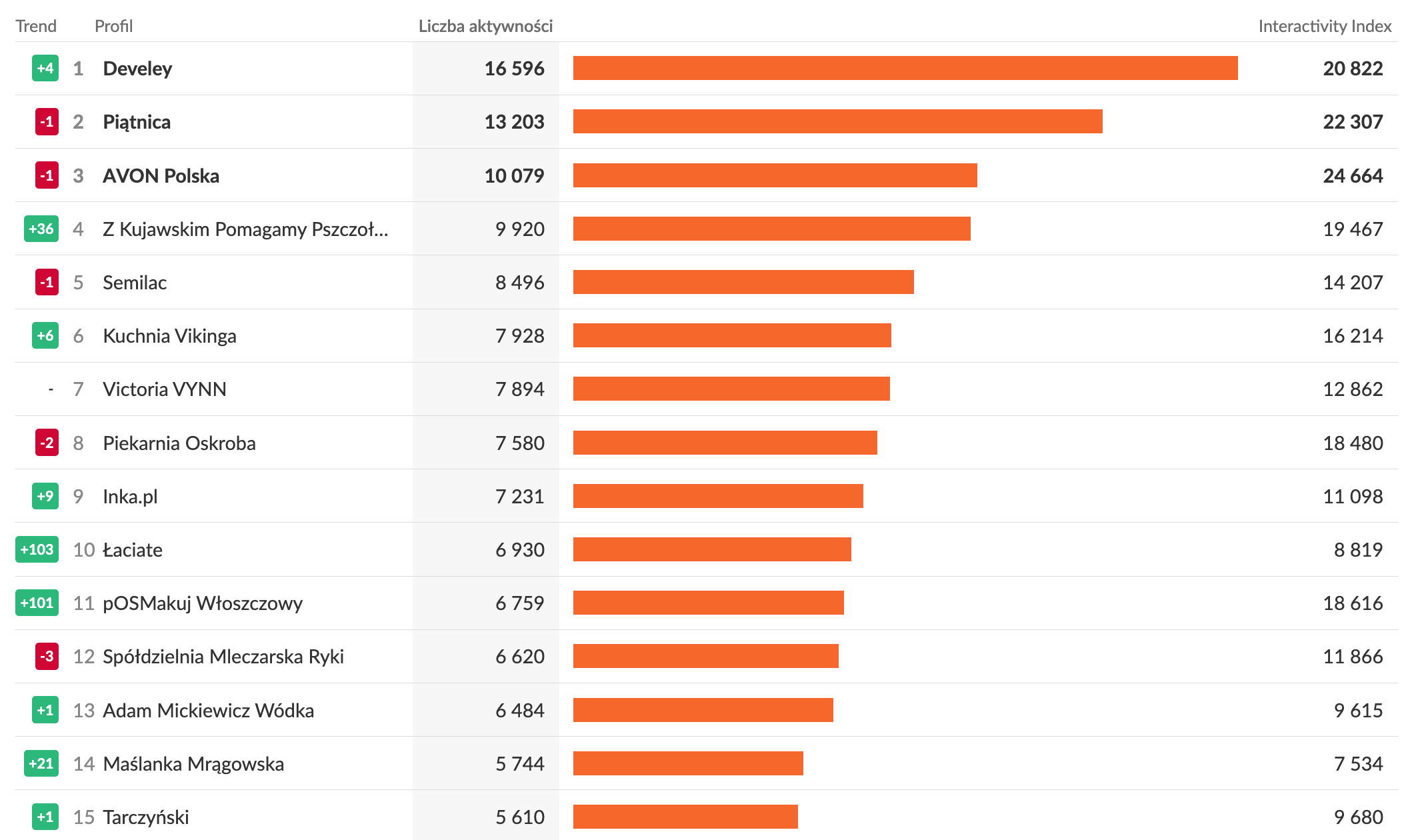Sort by the Trend column header
This screenshot has width=1408, height=840.
36,26
